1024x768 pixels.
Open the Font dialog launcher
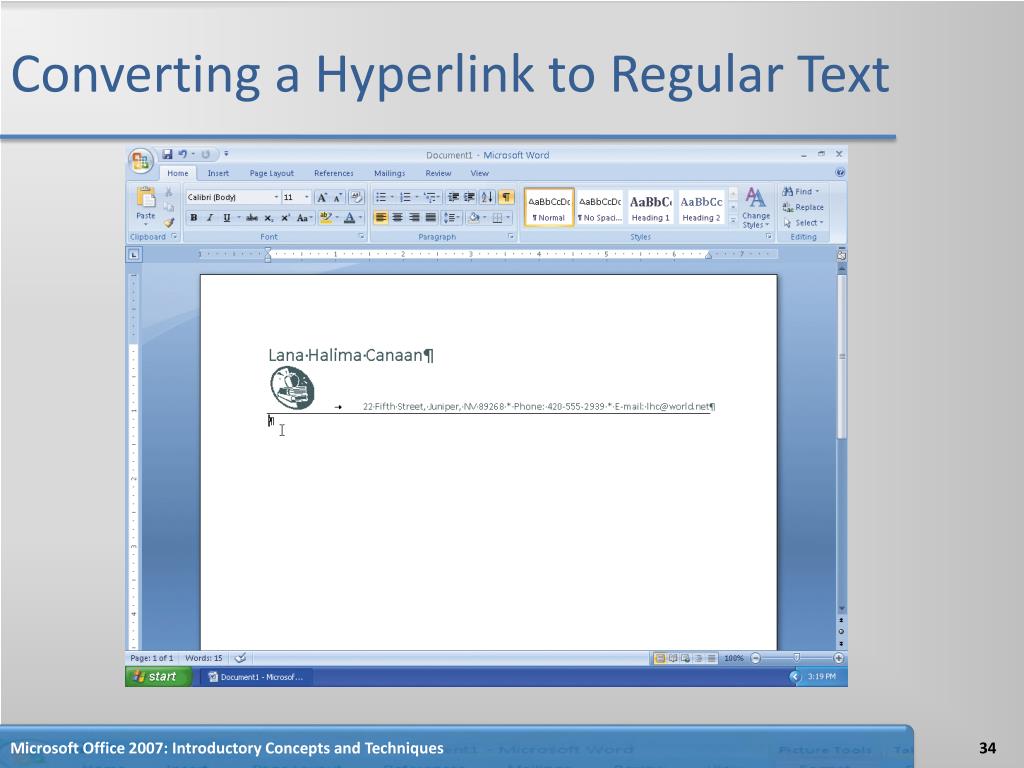pos(361,236)
